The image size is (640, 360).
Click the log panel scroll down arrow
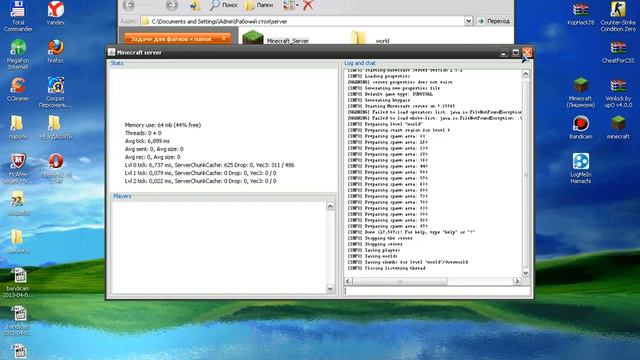(x=526, y=273)
